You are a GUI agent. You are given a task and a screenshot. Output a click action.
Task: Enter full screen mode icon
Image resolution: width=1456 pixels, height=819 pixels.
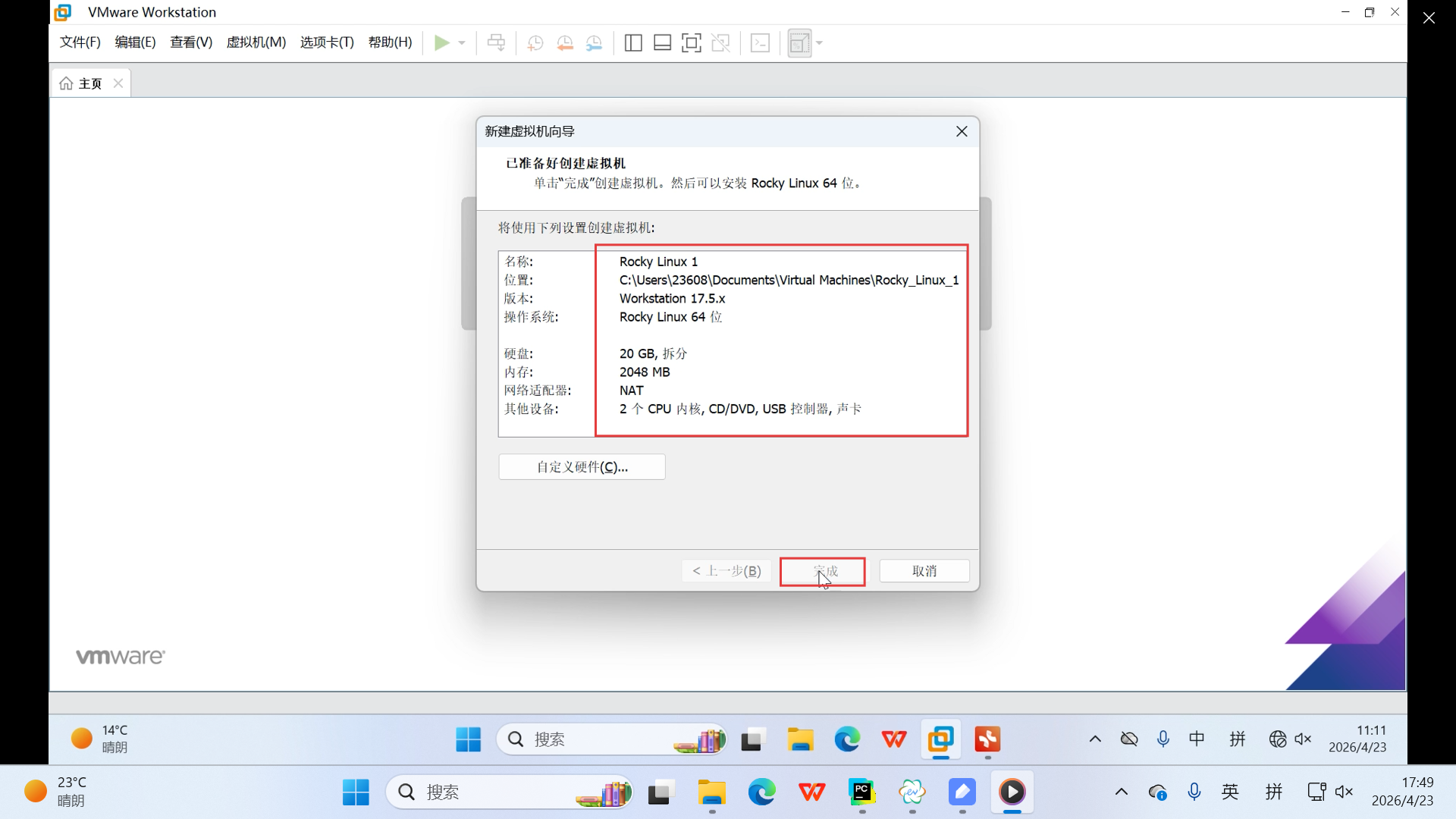(692, 43)
